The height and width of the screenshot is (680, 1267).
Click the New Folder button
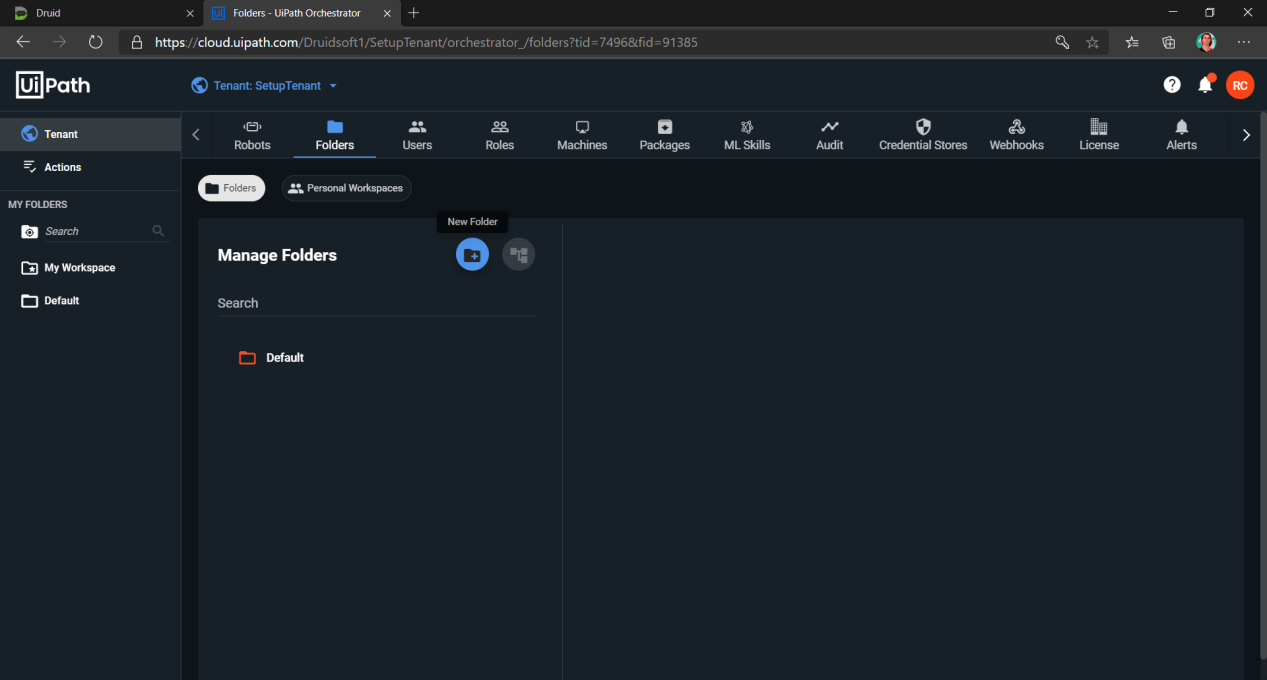pos(472,255)
